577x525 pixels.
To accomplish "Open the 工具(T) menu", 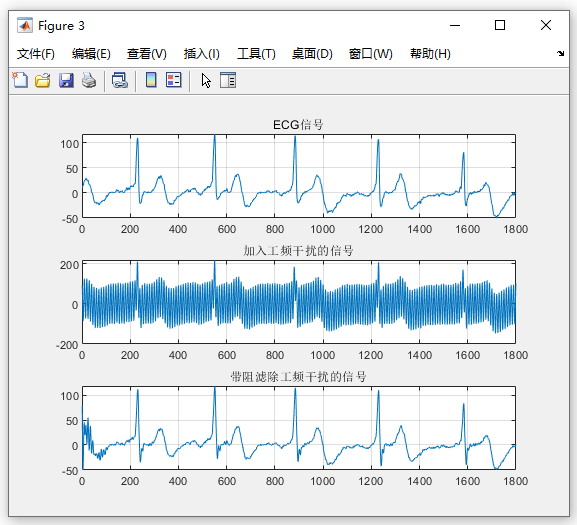I will click(x=256, y=54).
